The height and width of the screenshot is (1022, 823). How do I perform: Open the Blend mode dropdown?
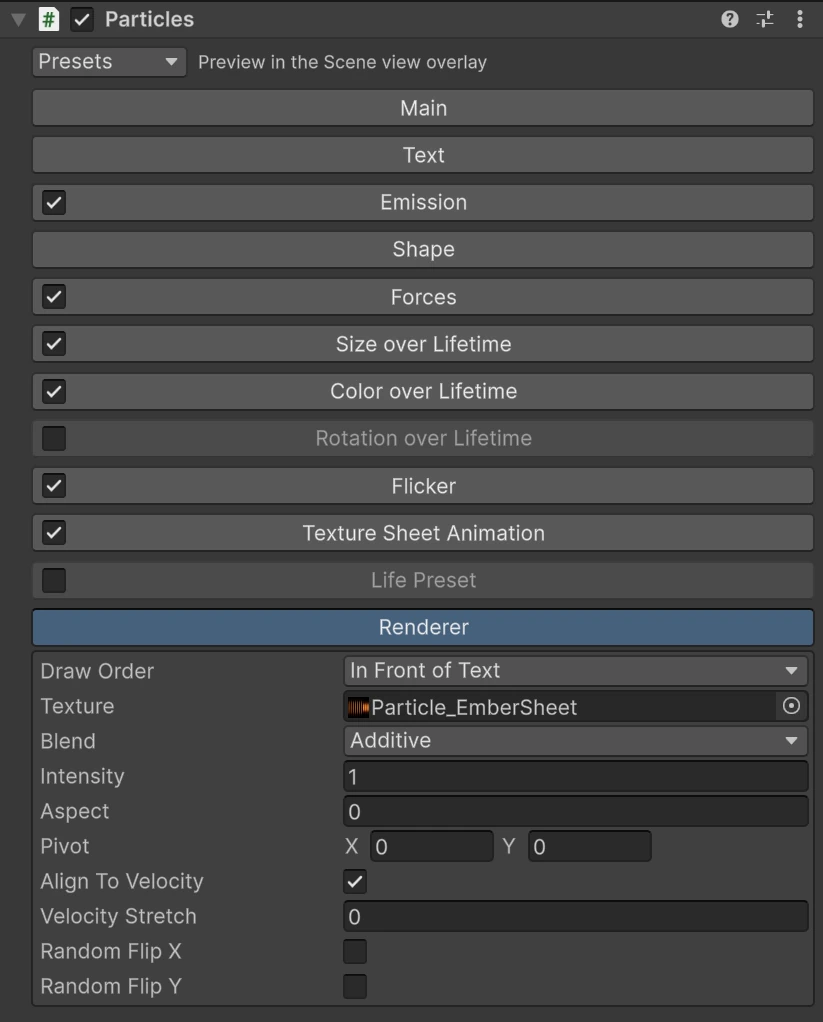[x=575, y=741]
